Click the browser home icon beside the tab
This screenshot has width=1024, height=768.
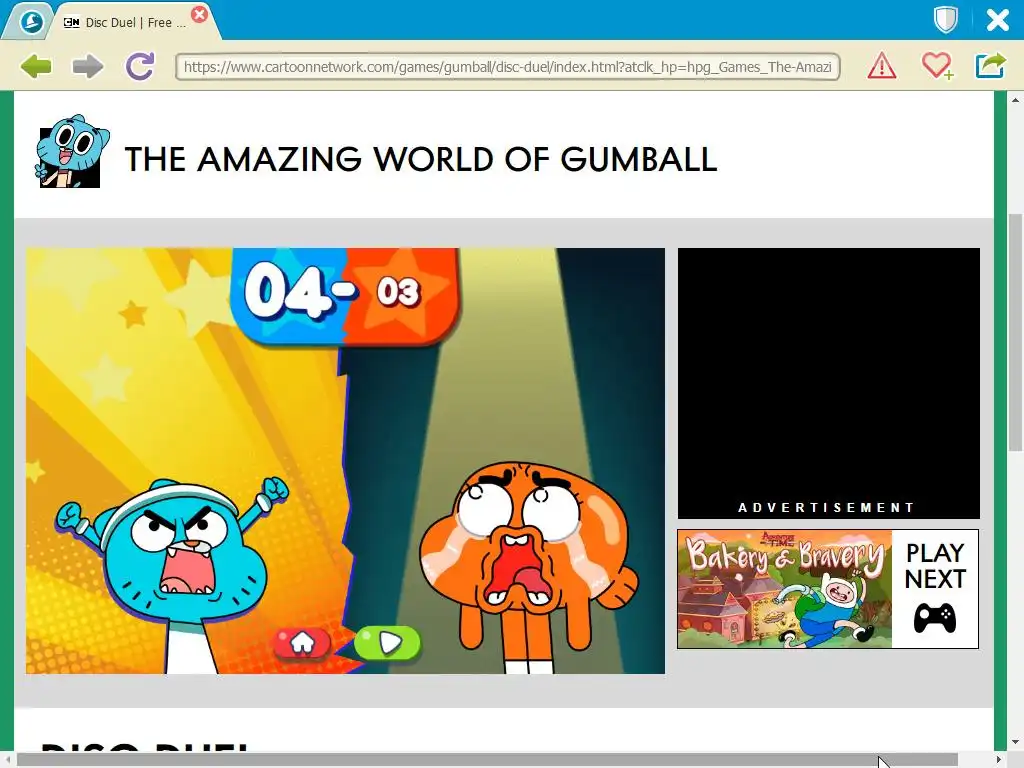[x=30, y=22]
